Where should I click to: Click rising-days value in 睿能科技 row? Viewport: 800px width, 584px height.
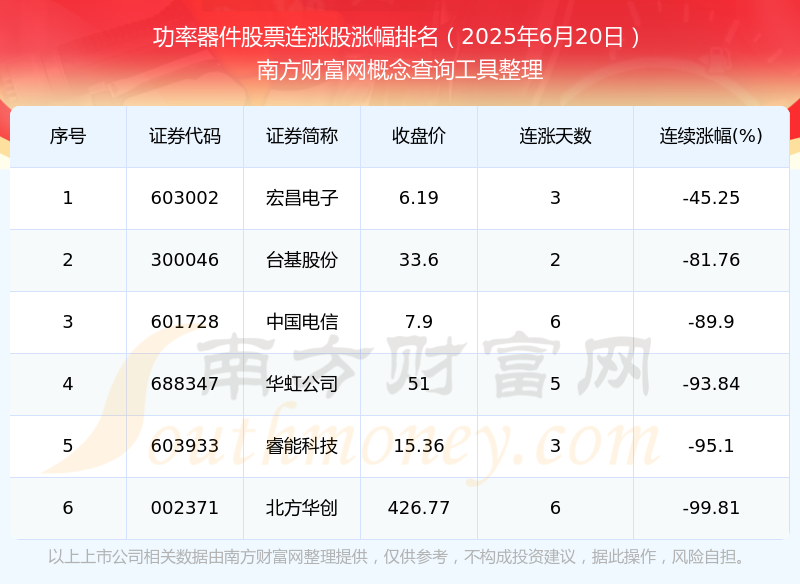[555, 446]
